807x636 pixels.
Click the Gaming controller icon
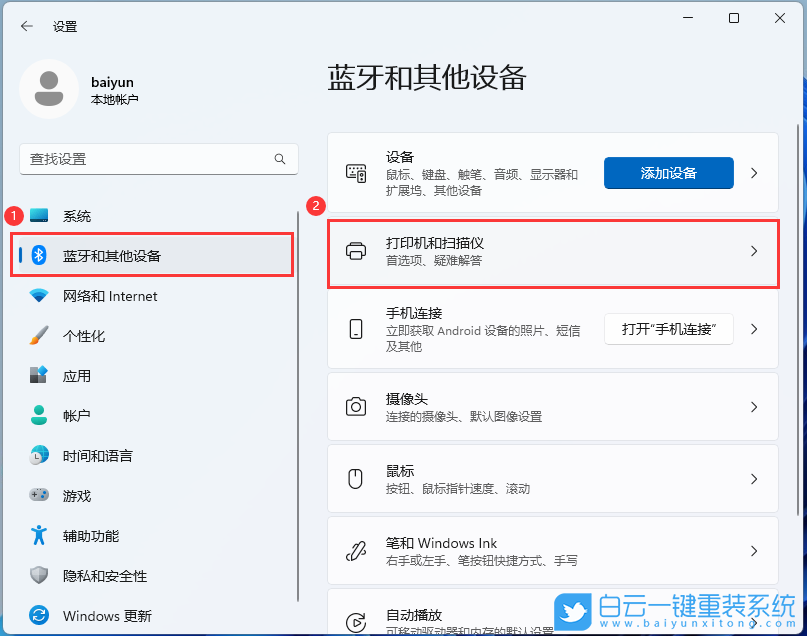(39, 495)
